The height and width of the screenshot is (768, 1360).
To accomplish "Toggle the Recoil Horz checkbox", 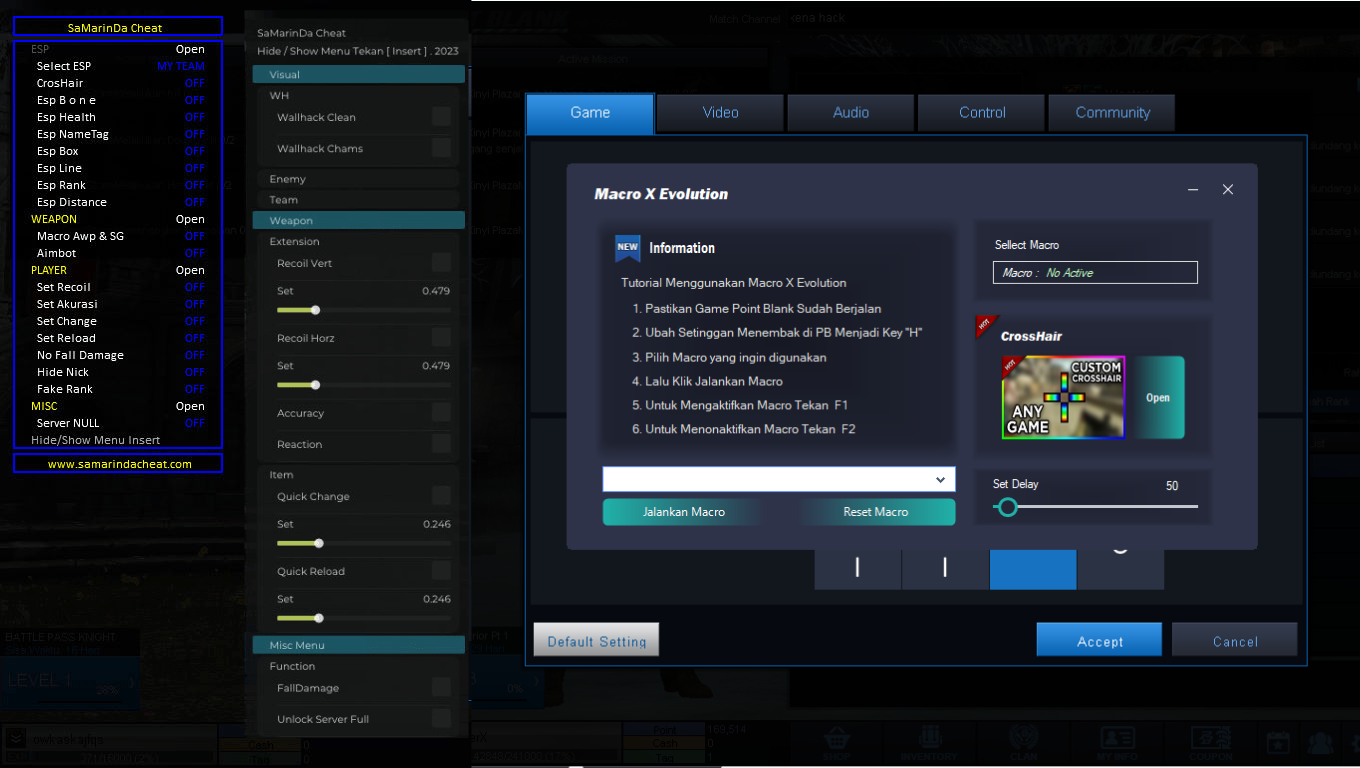I will click(x=441, y=338).
